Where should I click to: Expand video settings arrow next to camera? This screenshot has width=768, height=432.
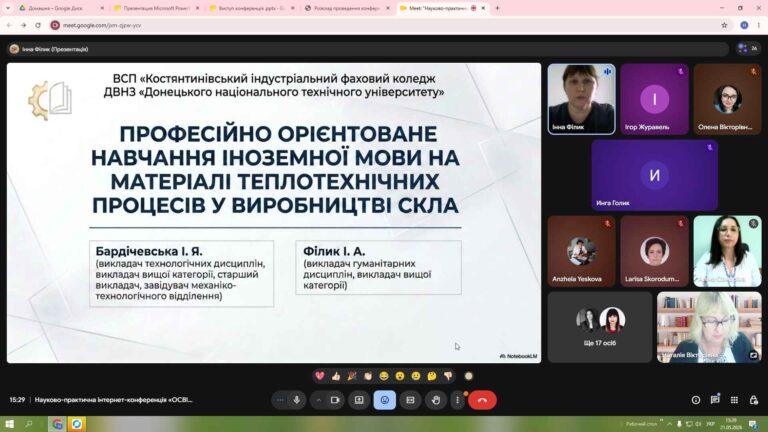click(x=319, y=400)
